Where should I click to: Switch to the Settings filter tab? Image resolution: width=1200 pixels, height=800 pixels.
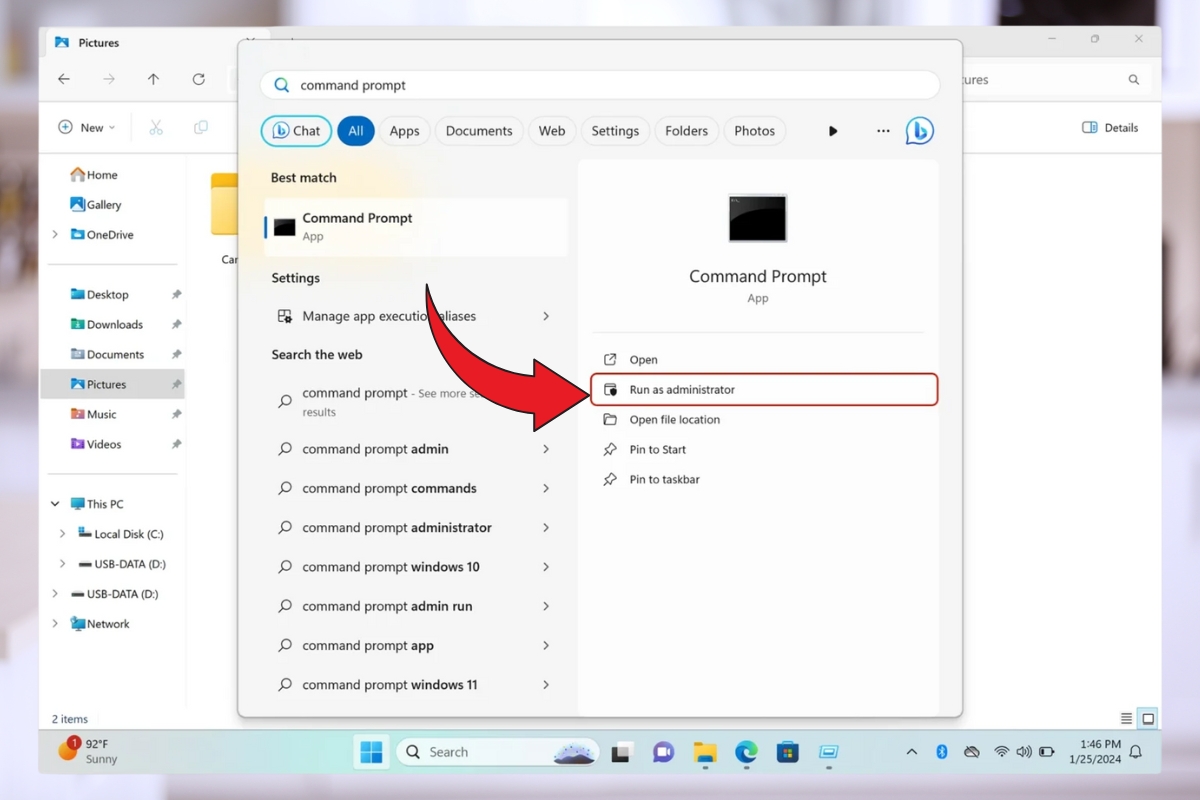click(x=615, y=131)
